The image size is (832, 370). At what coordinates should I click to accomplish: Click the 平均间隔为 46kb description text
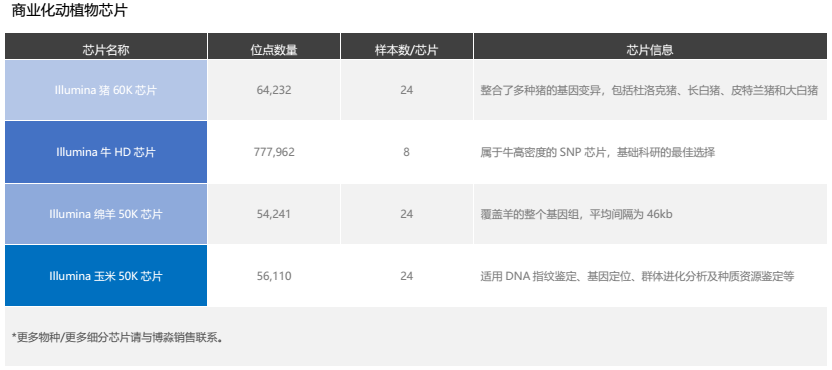(x=576, y=214)
